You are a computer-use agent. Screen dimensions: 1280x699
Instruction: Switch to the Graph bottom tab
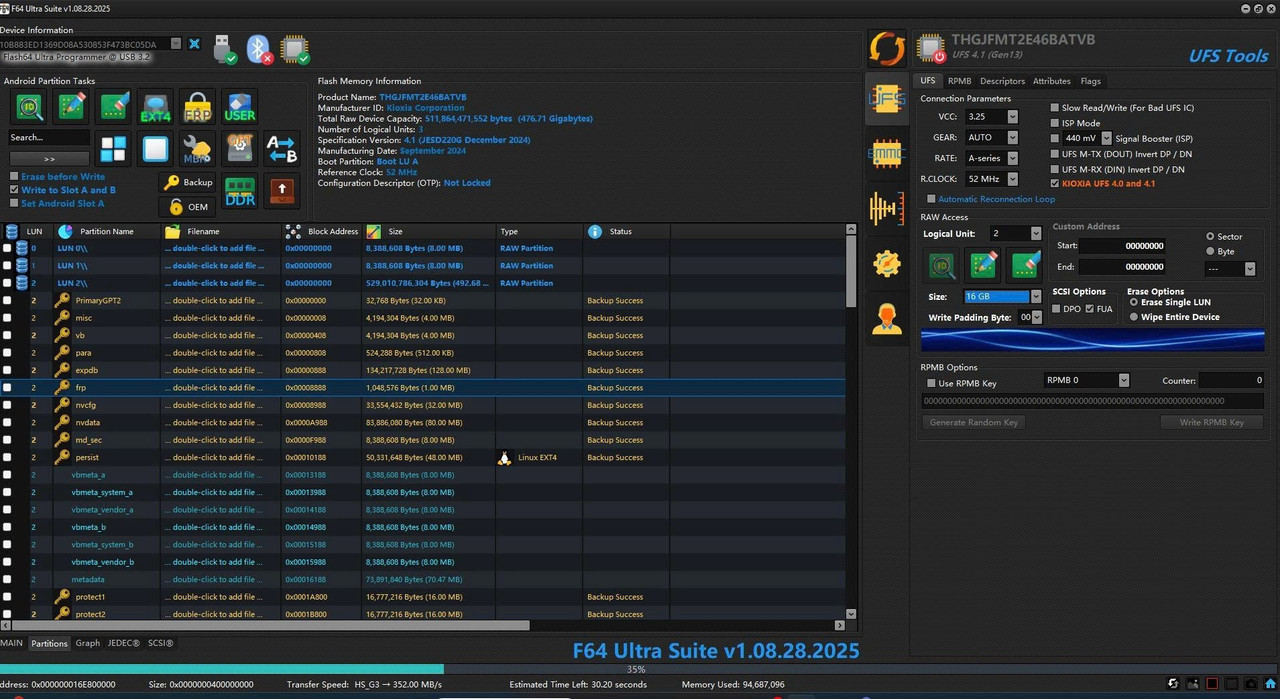[x=88, y=643]
